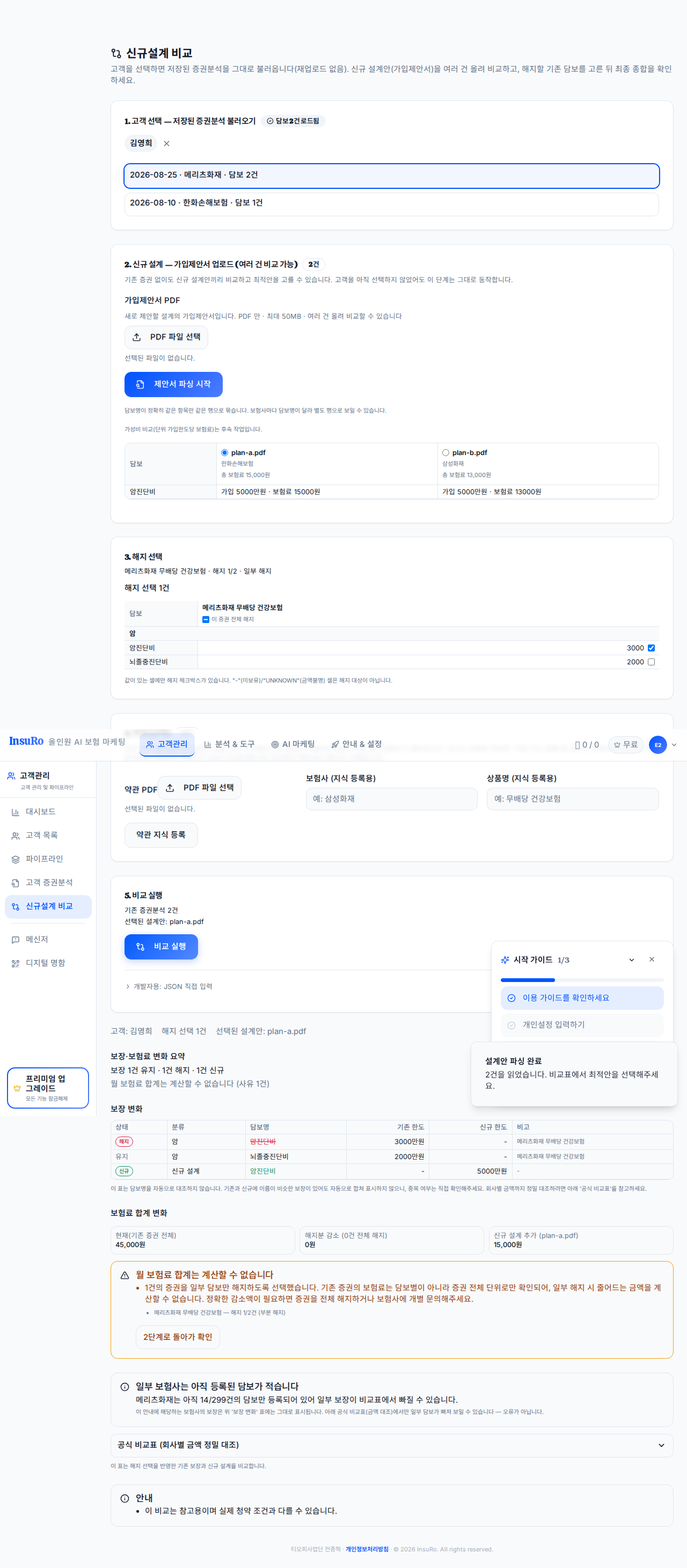Click the 파이프라인 layers icon

point(15,860)
